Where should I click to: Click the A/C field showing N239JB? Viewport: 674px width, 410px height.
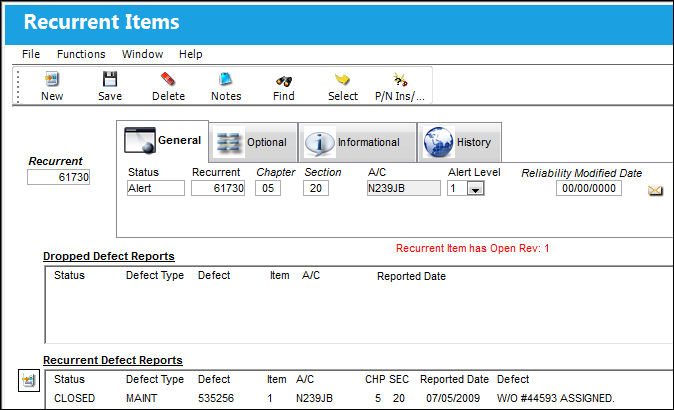pyautogui.click(x=404, y=188)
